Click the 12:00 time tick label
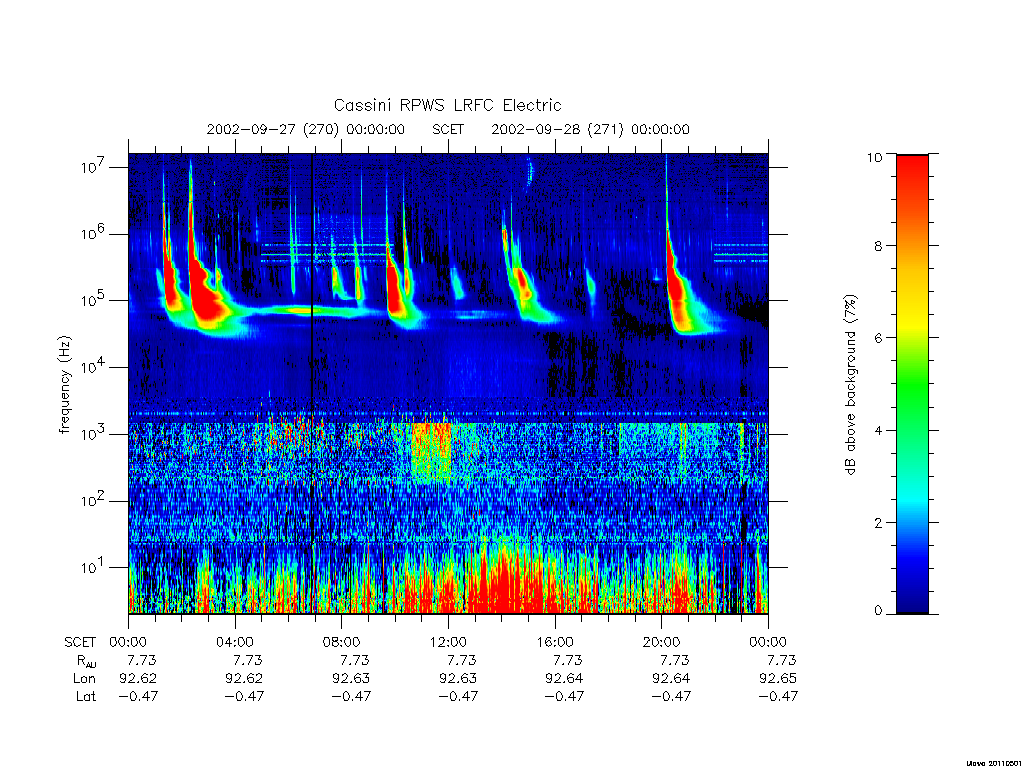This screenshot has height=768, width=1024. pos(448,642)
